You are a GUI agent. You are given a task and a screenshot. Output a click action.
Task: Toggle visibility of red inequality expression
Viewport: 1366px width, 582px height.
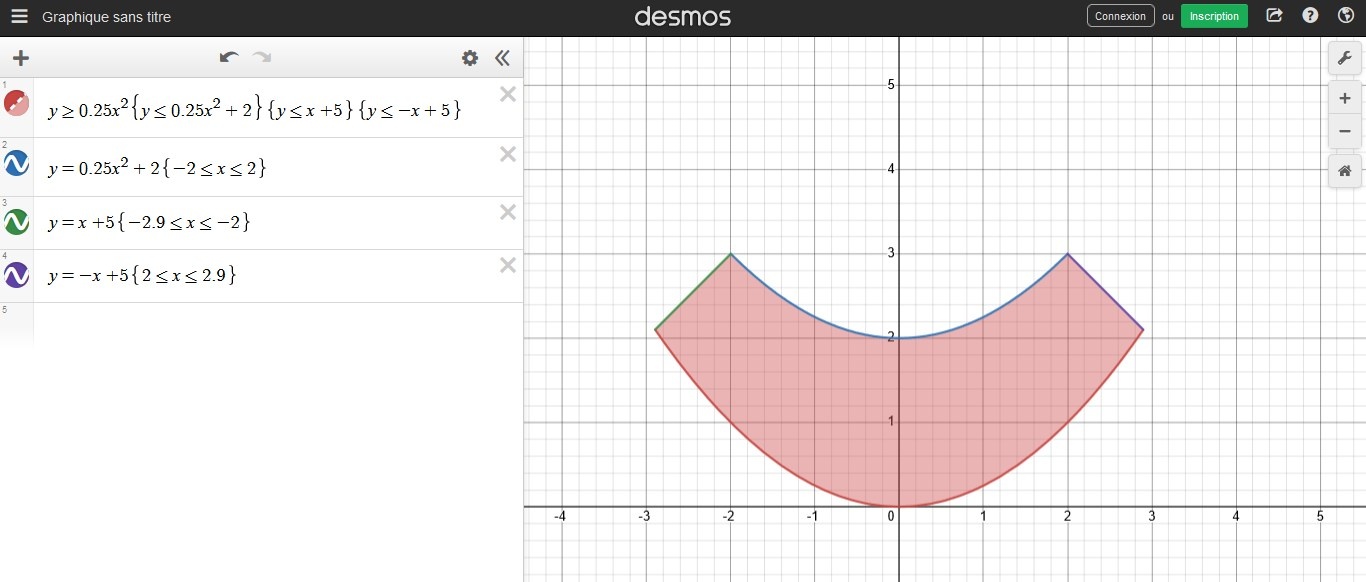[x=17, y=103]
